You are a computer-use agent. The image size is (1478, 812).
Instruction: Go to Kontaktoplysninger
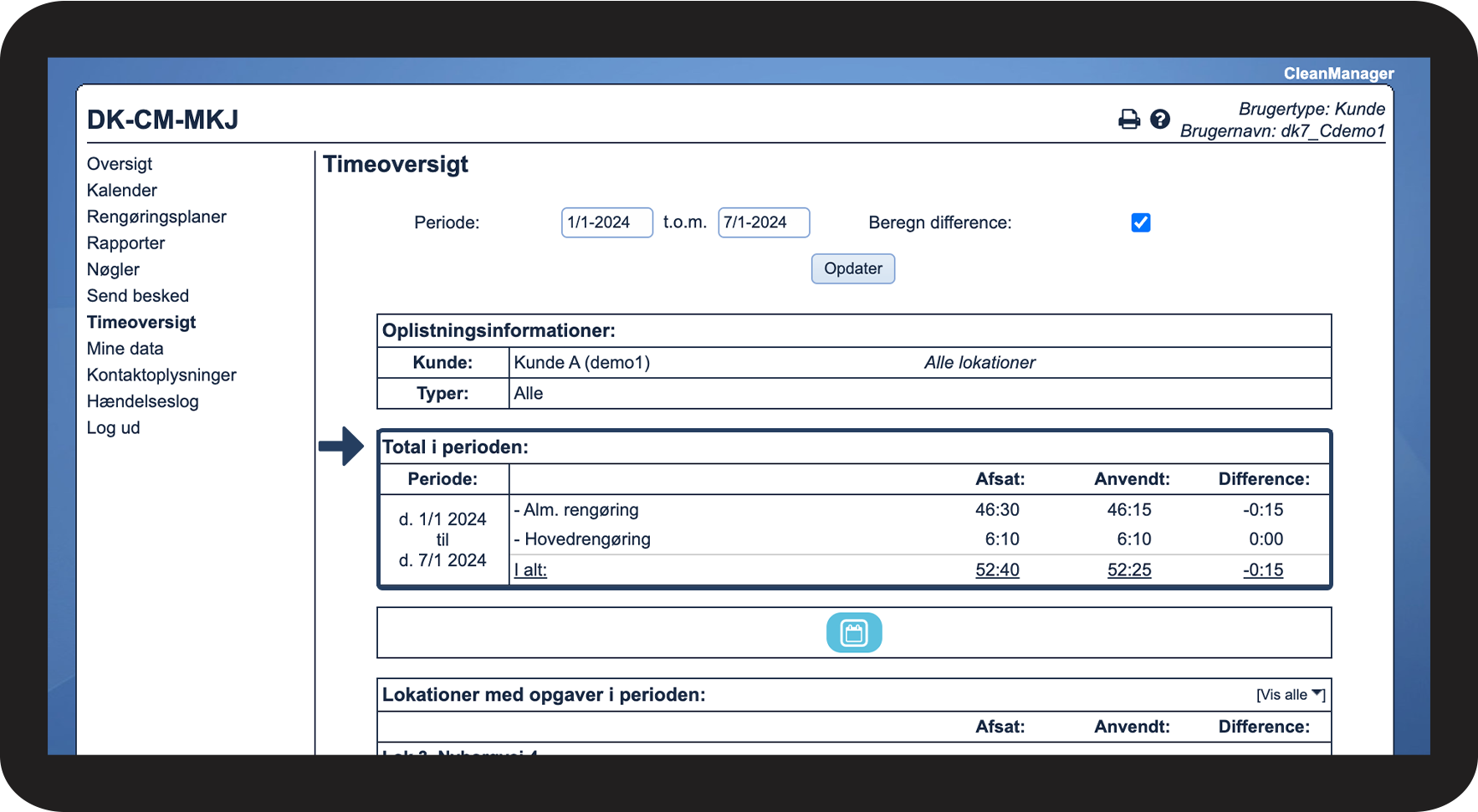click(161, 375)
